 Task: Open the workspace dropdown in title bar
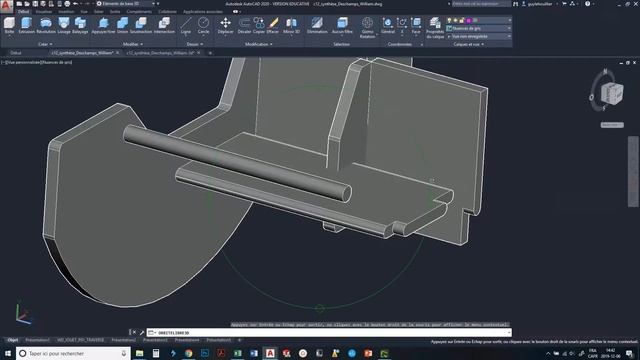[128, 4]
